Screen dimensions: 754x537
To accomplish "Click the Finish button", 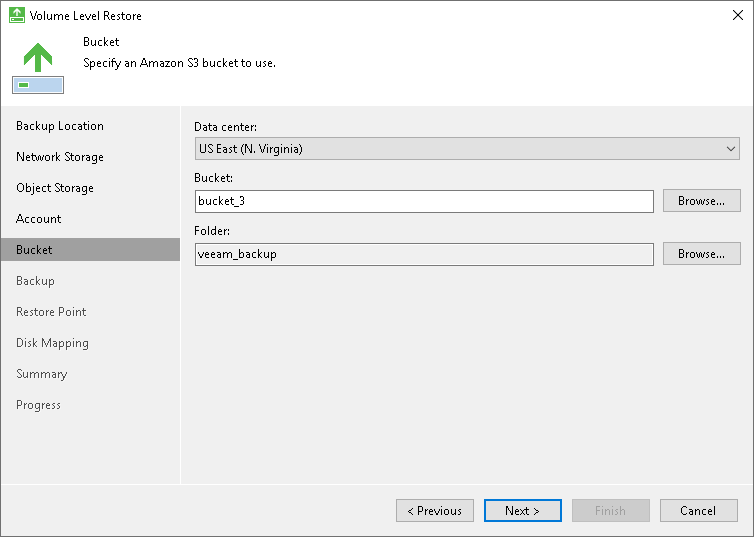I will (611, 511).
